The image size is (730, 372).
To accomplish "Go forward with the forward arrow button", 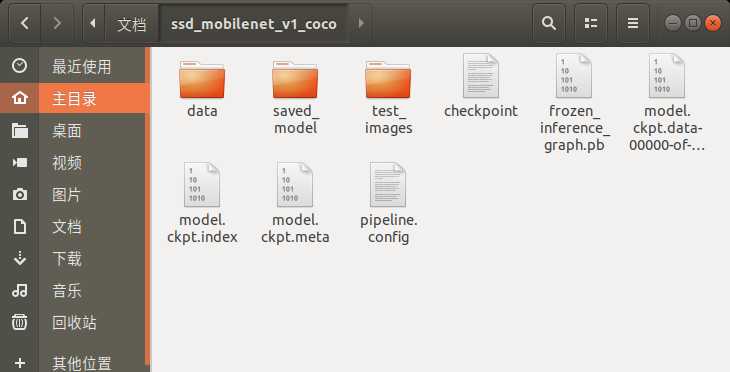I will tap(57, 23).
